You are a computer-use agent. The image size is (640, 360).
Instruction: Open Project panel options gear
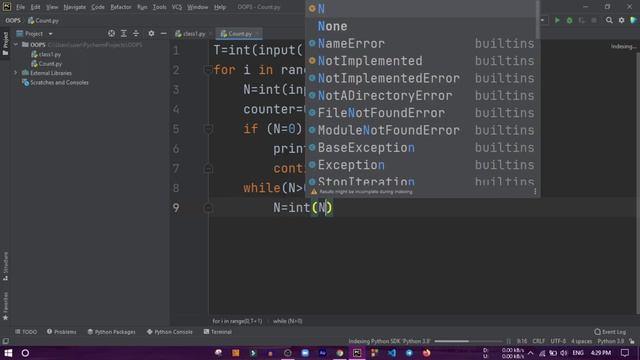click(151, 33)
